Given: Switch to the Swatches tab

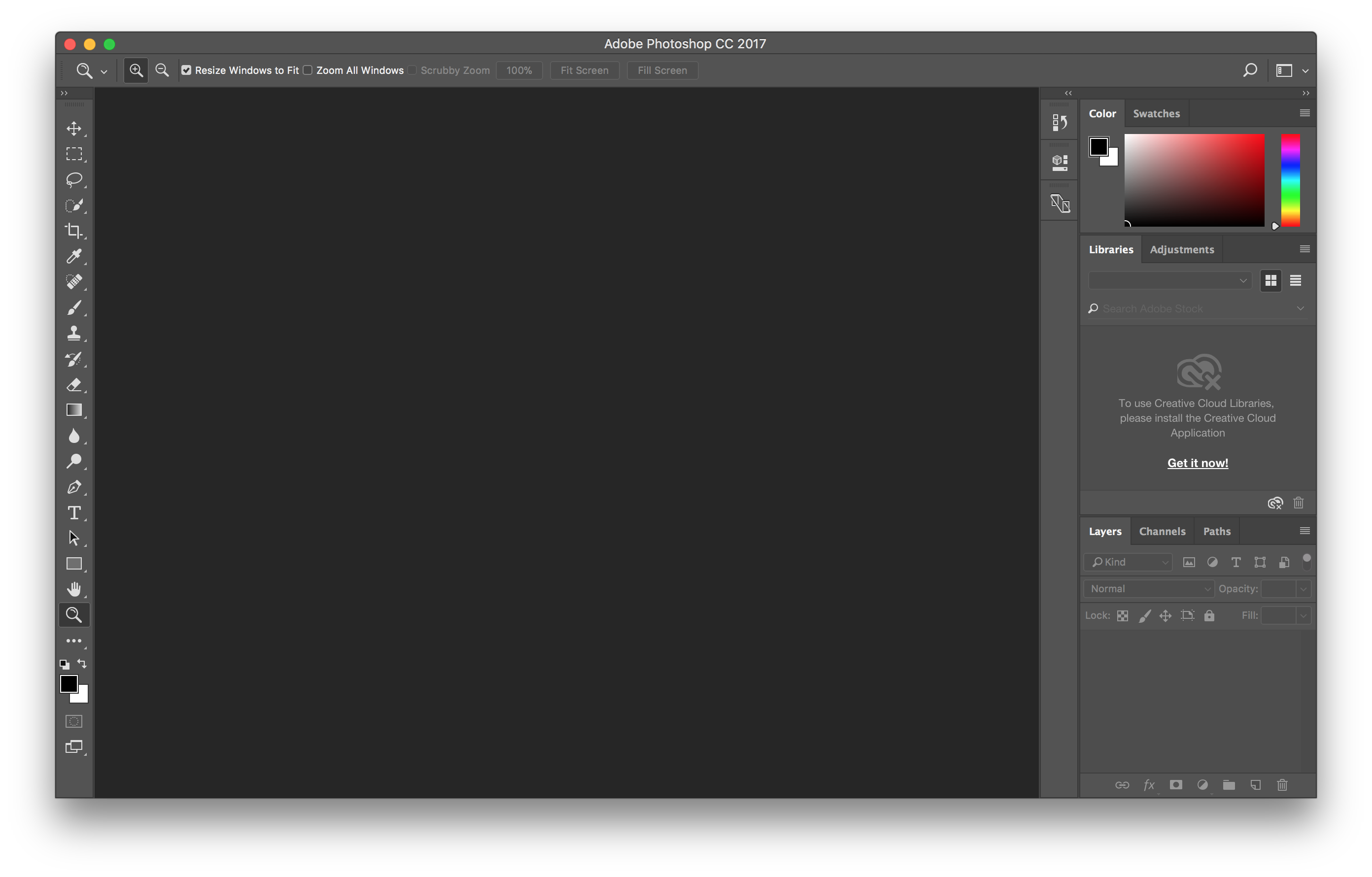Looking at the screenshot, I should coord(1156,113).
